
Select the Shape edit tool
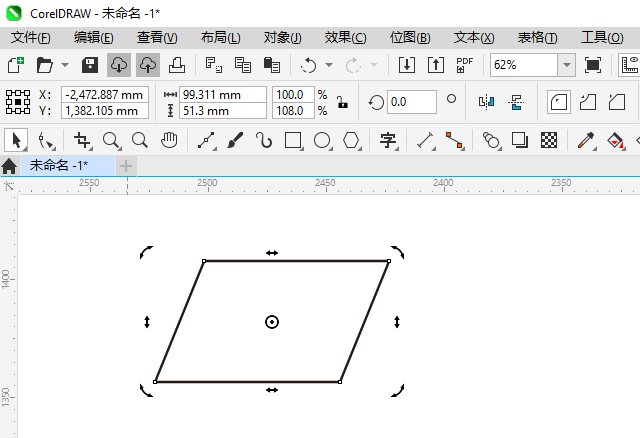point(45,140)
